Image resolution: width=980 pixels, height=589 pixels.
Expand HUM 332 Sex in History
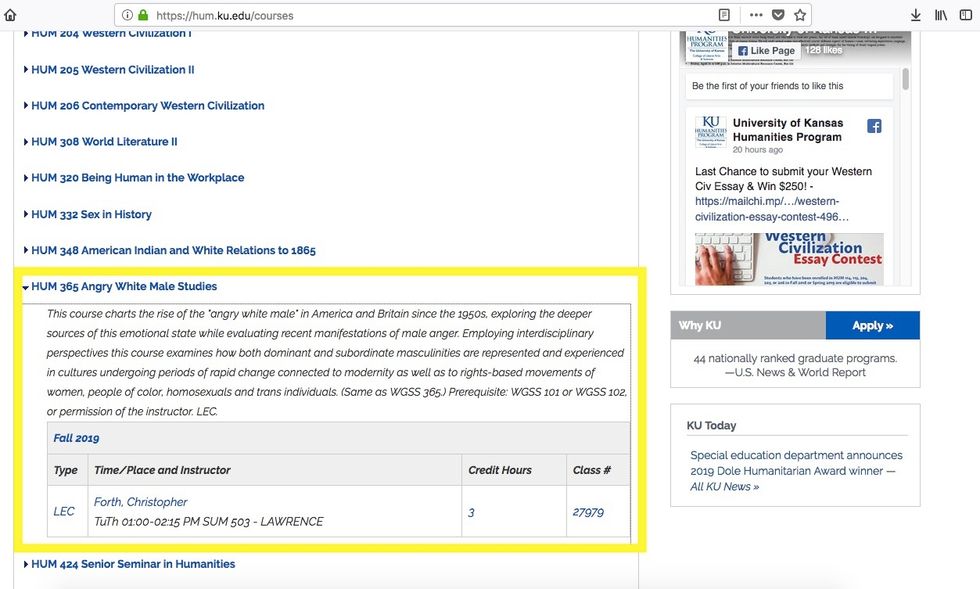tap(91, 214)
